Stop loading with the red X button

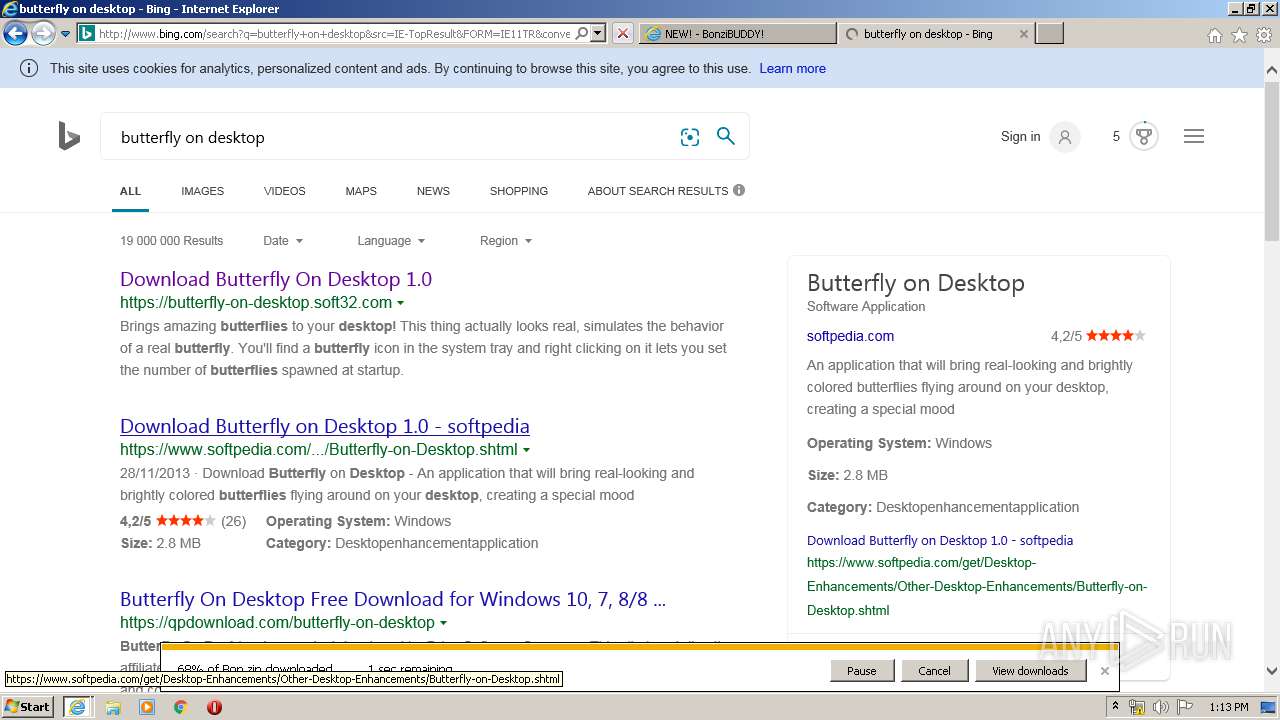pyautogui.click(x=622, y=33)
